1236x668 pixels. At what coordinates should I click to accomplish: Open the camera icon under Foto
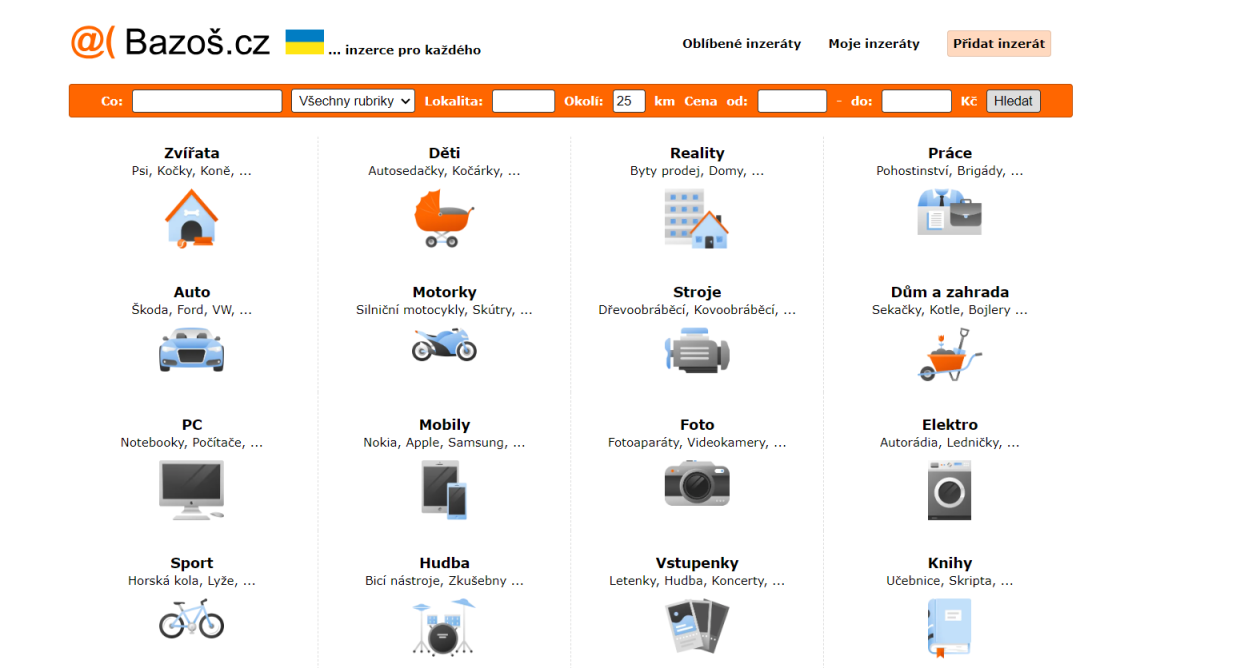tap(697, 484)
